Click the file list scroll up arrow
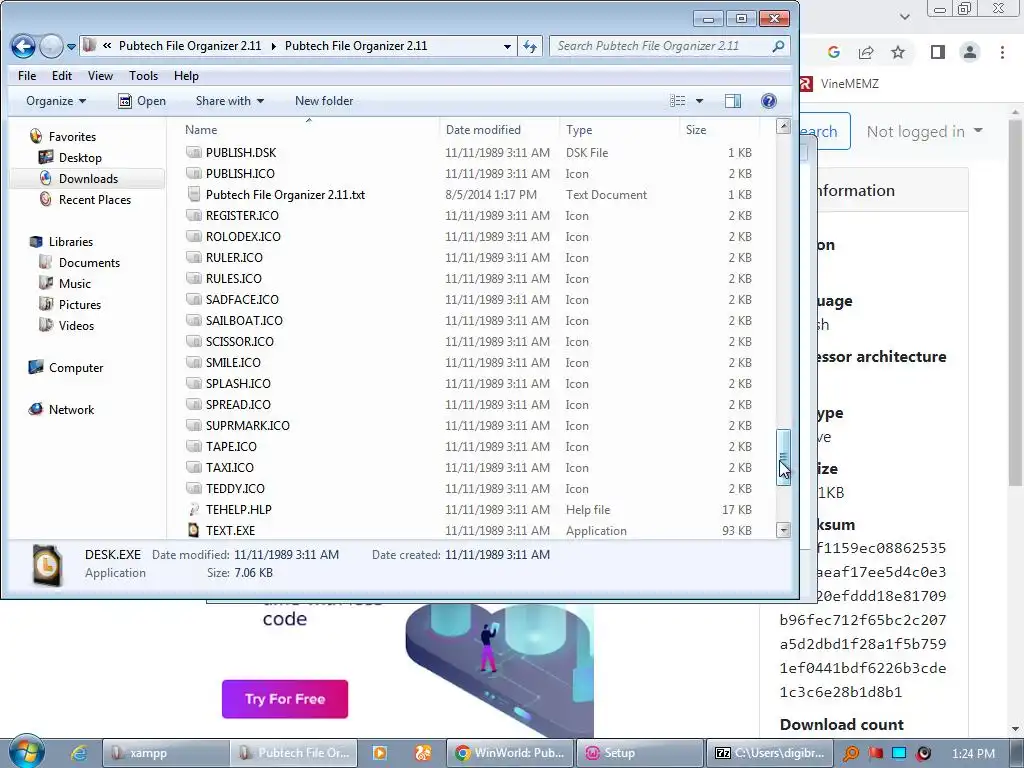 tap(784, 126)
